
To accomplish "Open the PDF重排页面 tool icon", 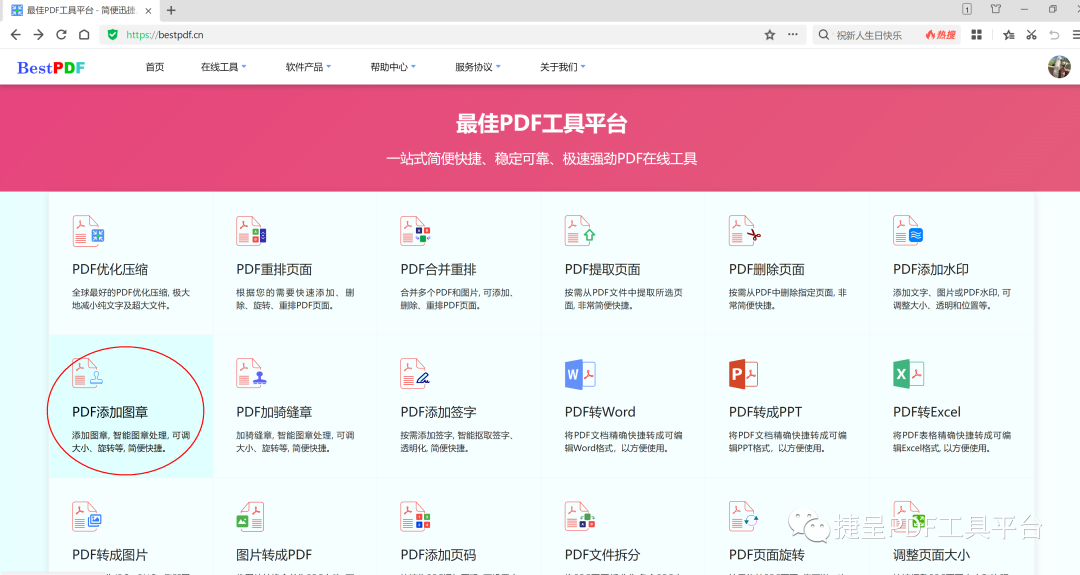I will click(x=251, y=231).
